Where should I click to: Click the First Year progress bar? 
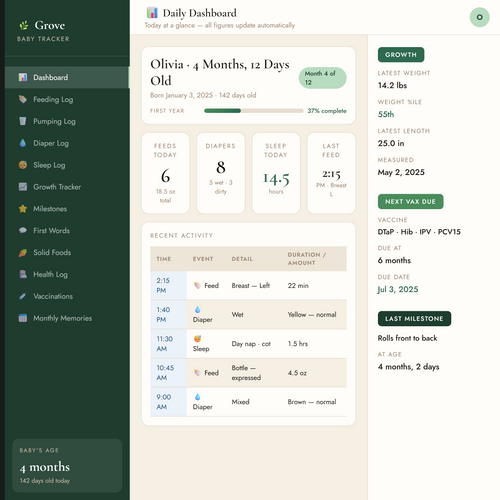tap(254, 111)
